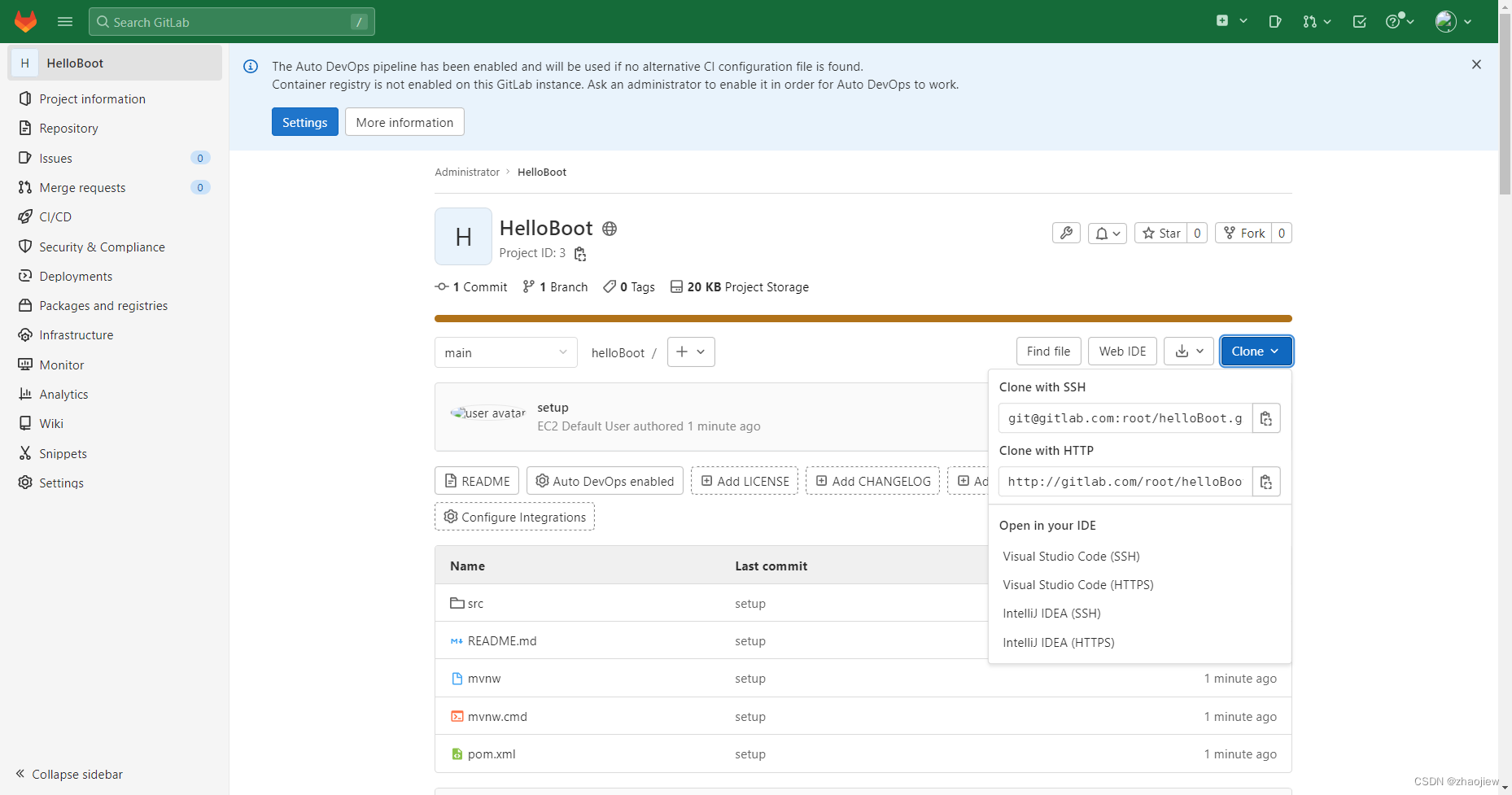
Task: Copy the SSH clone URL
Action: tap(1266, 418)
